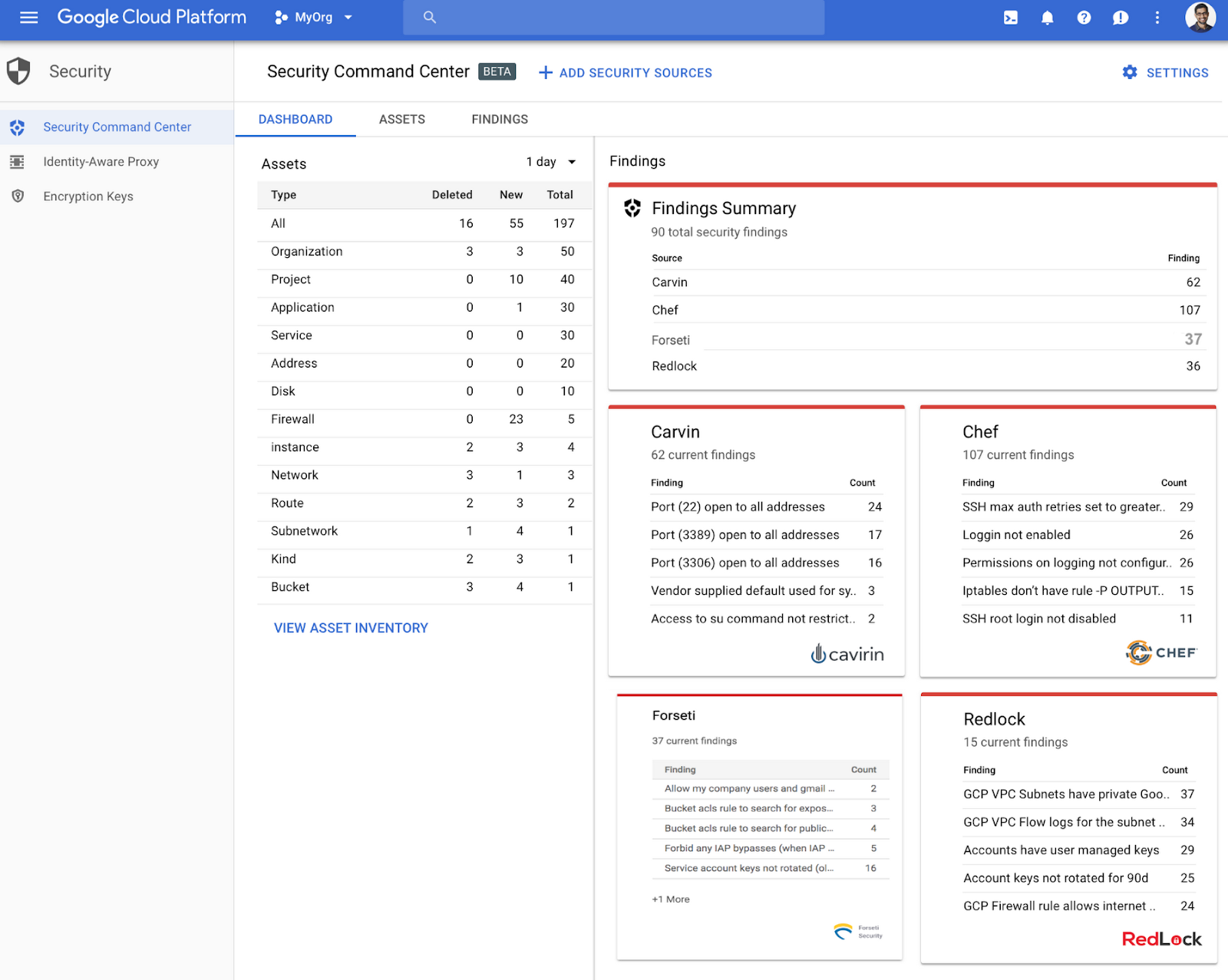Click the plus icon for adding sources

pos(546,72)
